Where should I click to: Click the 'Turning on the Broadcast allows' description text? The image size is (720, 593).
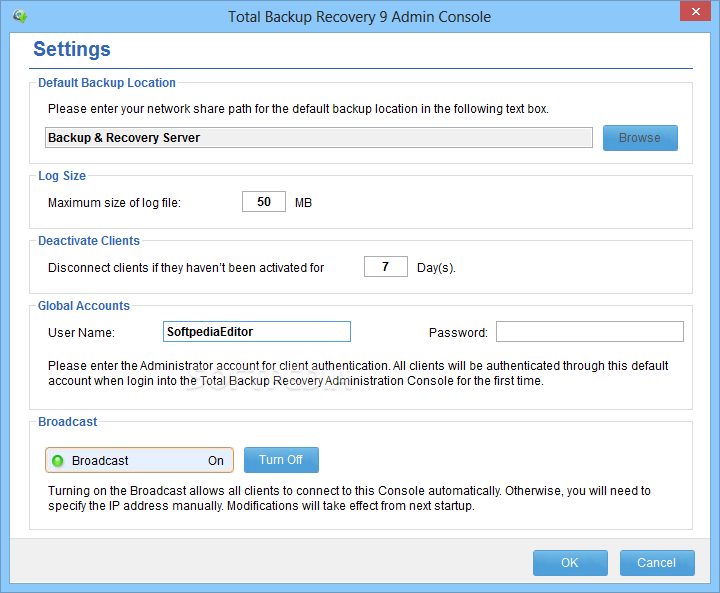[x=349, y=498]
